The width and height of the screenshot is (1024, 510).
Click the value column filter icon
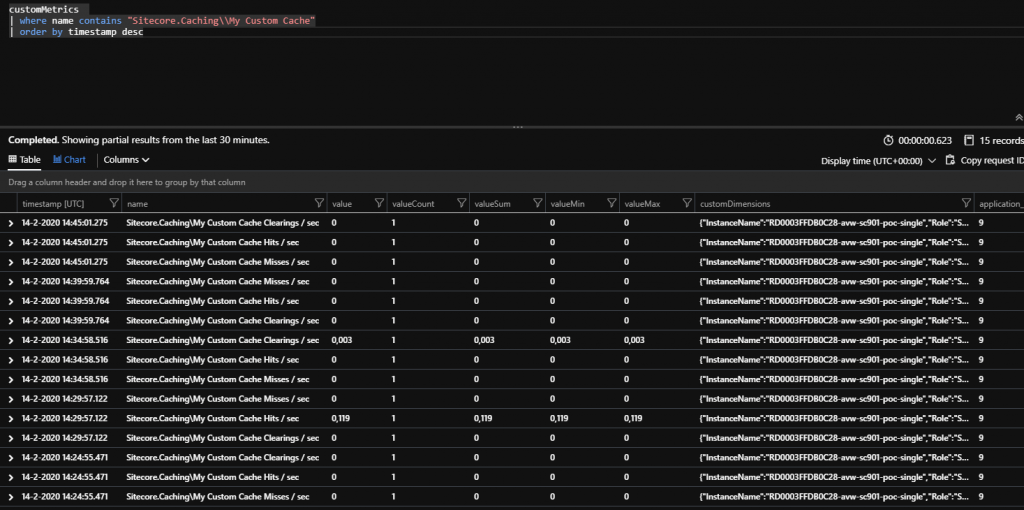(379, 203)
